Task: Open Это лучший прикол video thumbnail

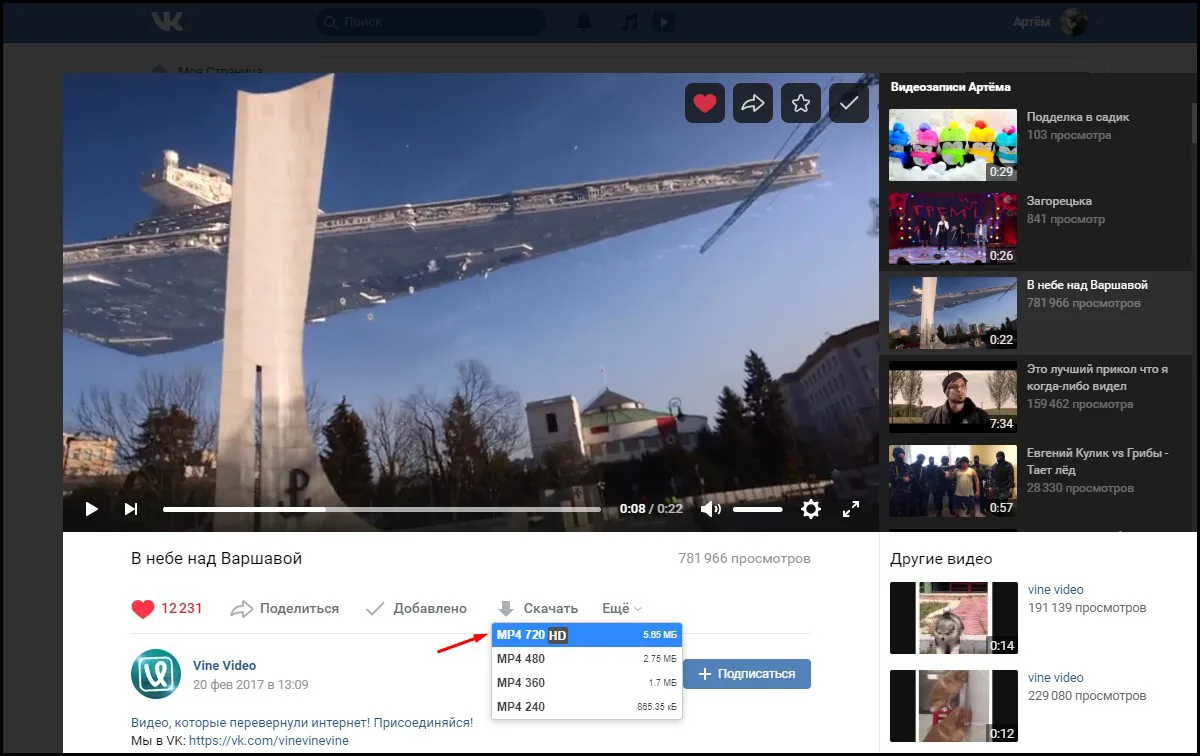Action: pyautogui.click(x=953, y=397)
